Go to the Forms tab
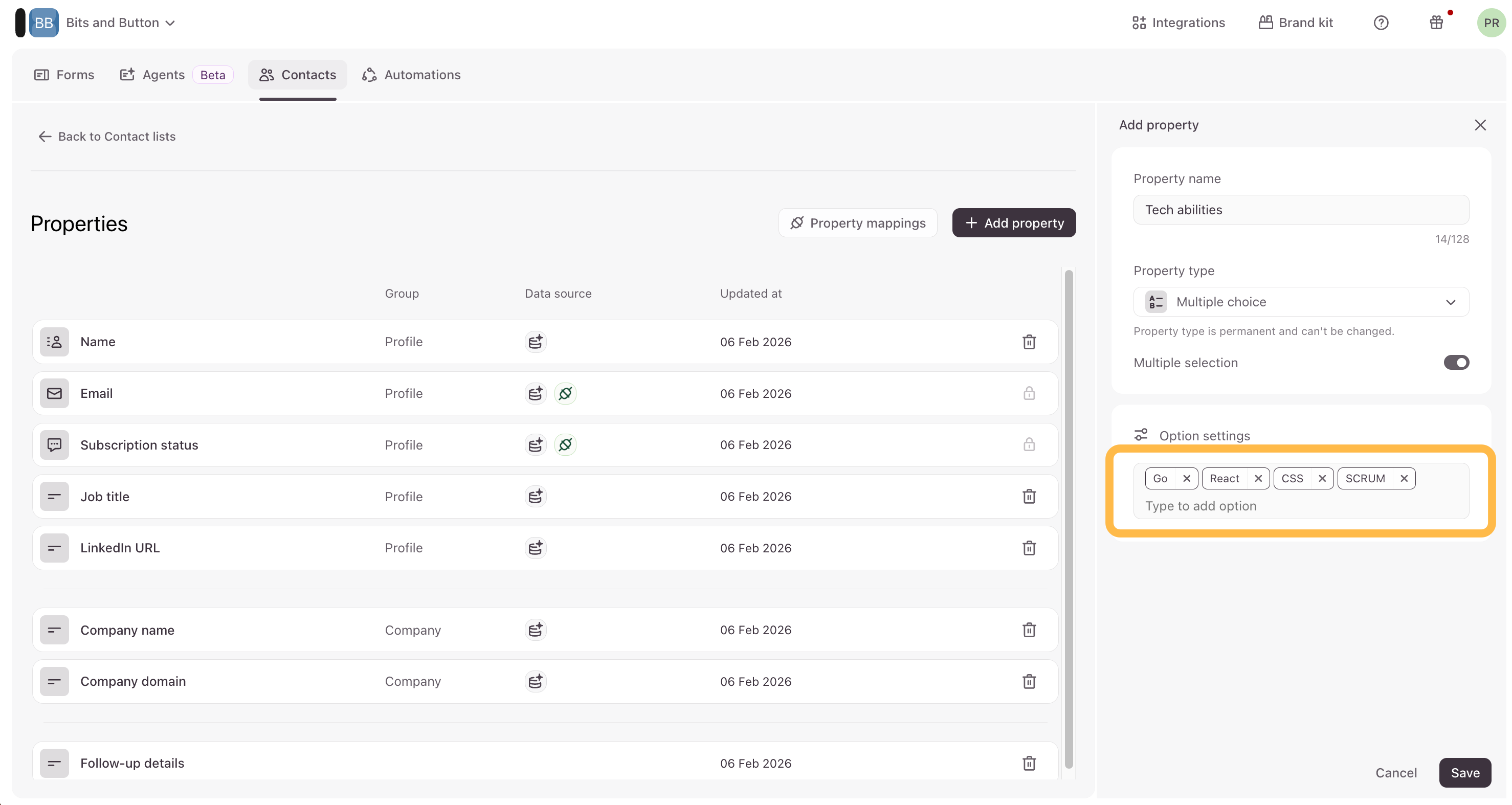The height and width of the screenshot is (805, 1512). coord(64,75)
